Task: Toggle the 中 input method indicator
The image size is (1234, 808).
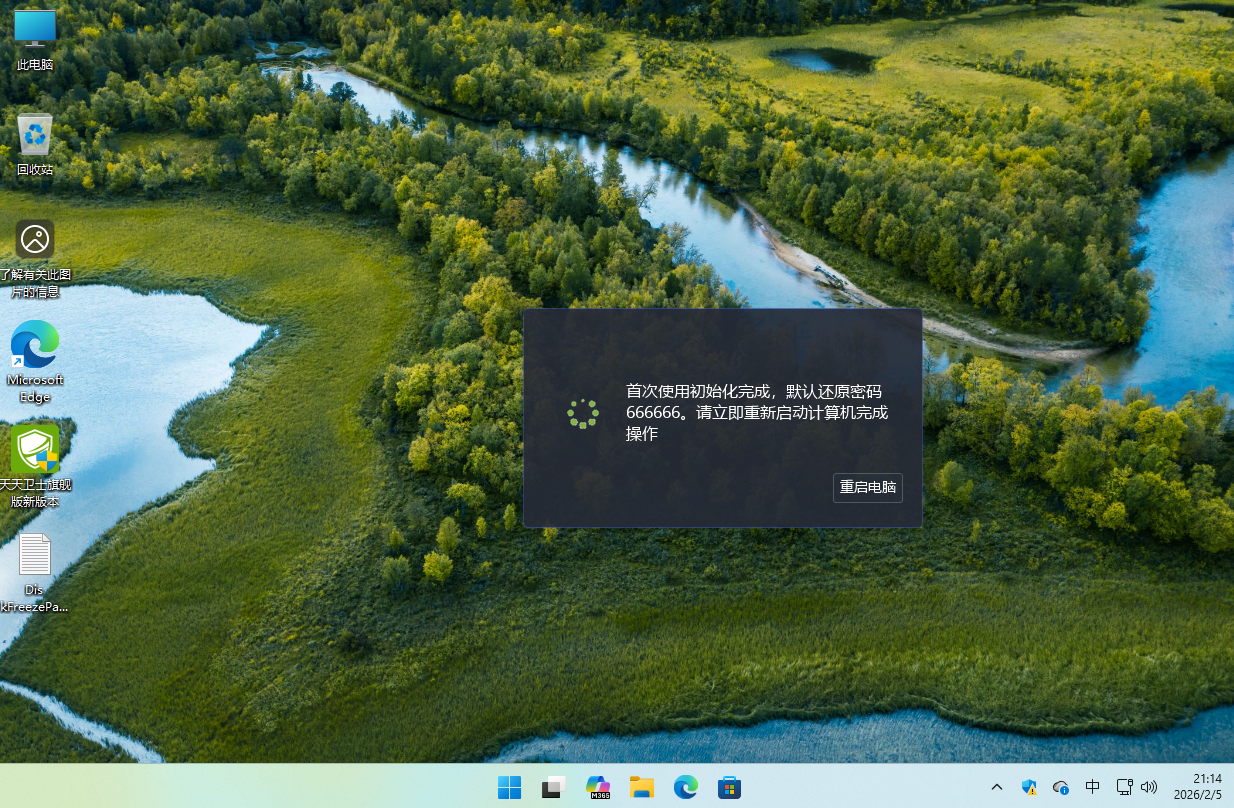Action: click(x=1093, y=787)
